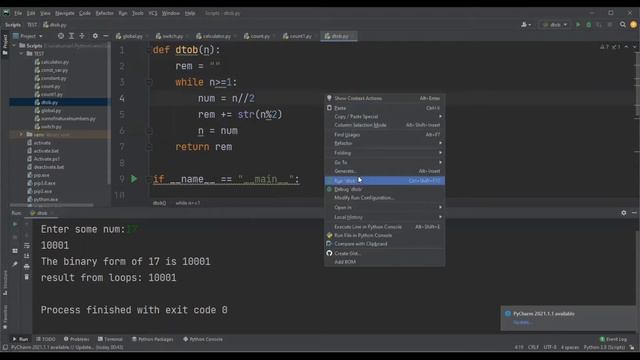
Task: Select Generate in the context menu
Action: click(x=384, y=171)
